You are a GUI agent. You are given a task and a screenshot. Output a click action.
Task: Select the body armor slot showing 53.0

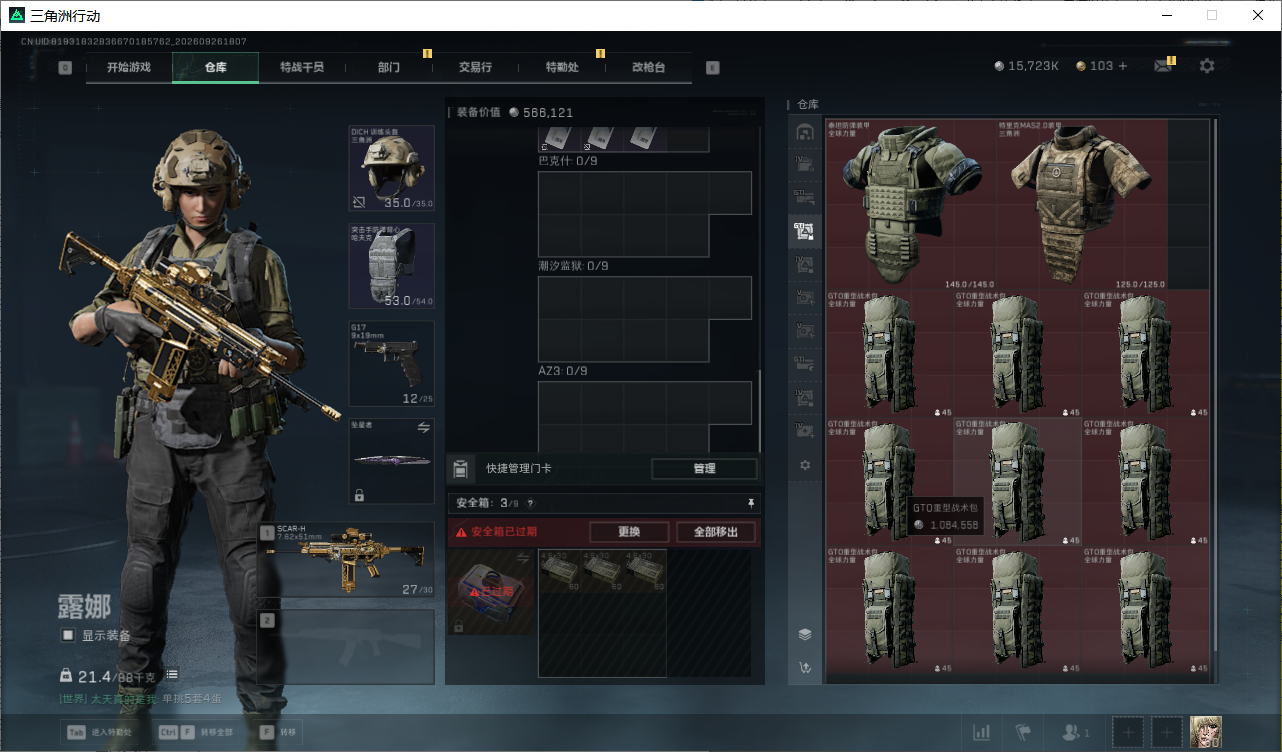[391, 265]
